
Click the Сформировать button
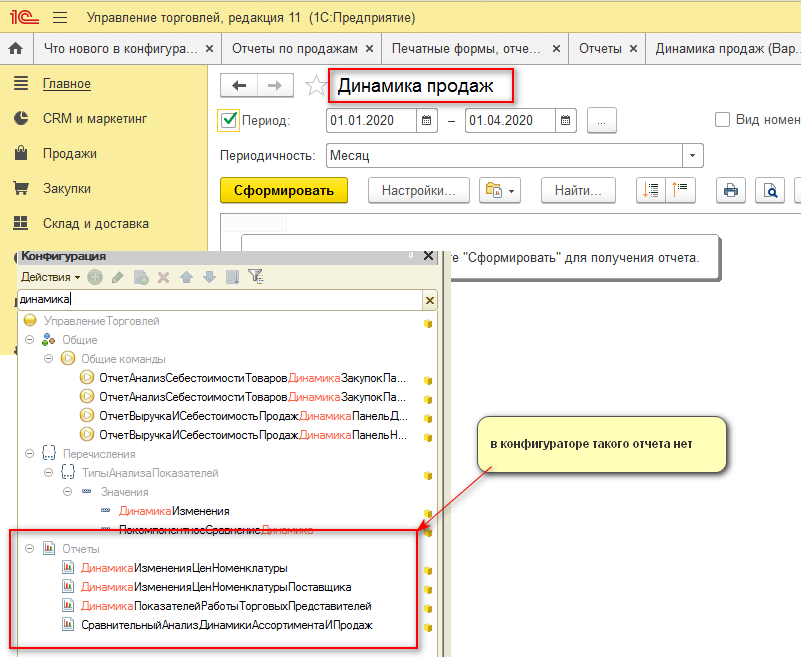pos(283,190)
